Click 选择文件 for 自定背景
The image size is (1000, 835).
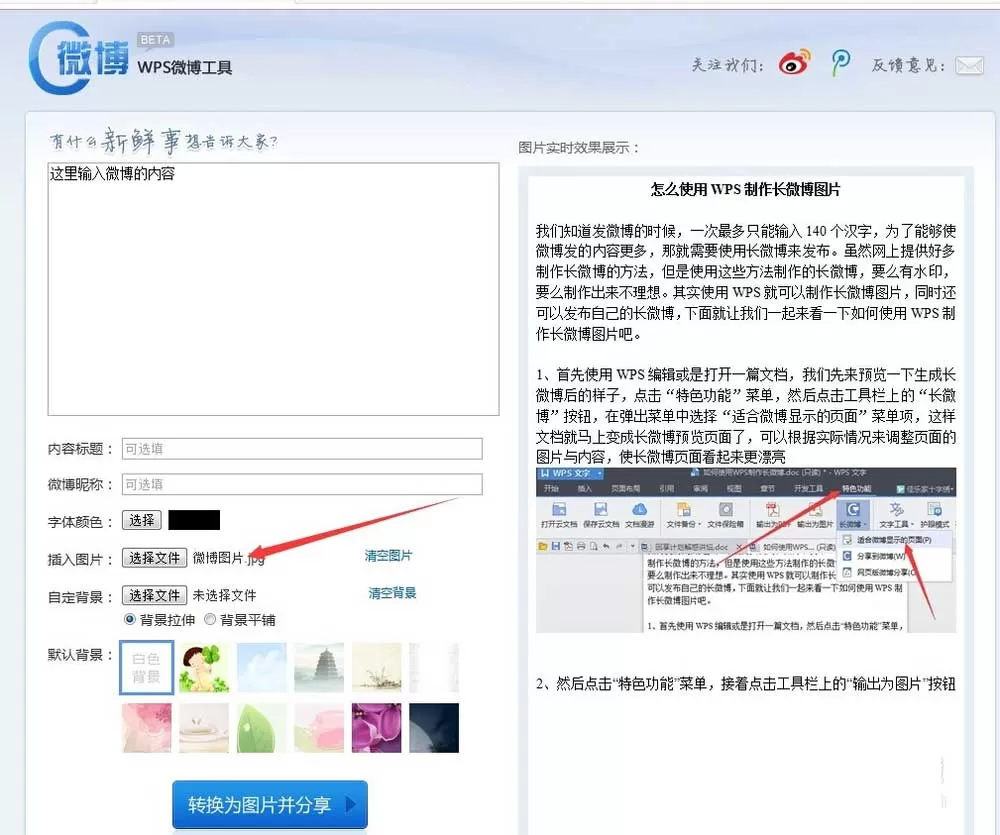coord(154,595)
